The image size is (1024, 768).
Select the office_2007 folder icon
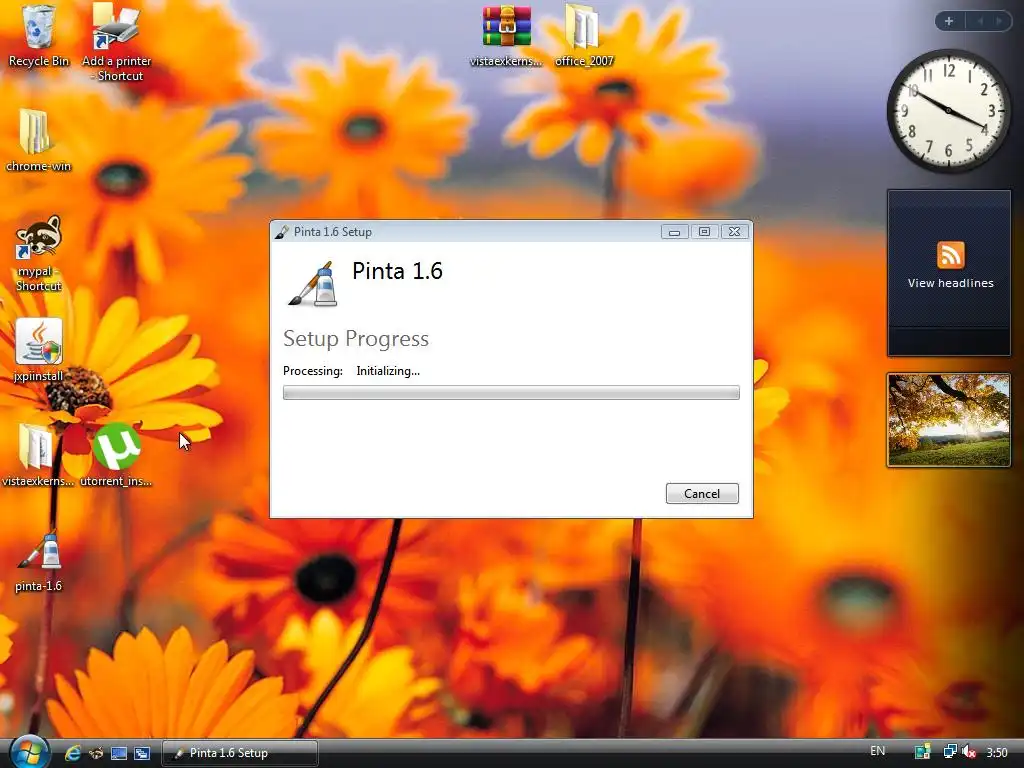pyautogui.click(x=584, y=36)
